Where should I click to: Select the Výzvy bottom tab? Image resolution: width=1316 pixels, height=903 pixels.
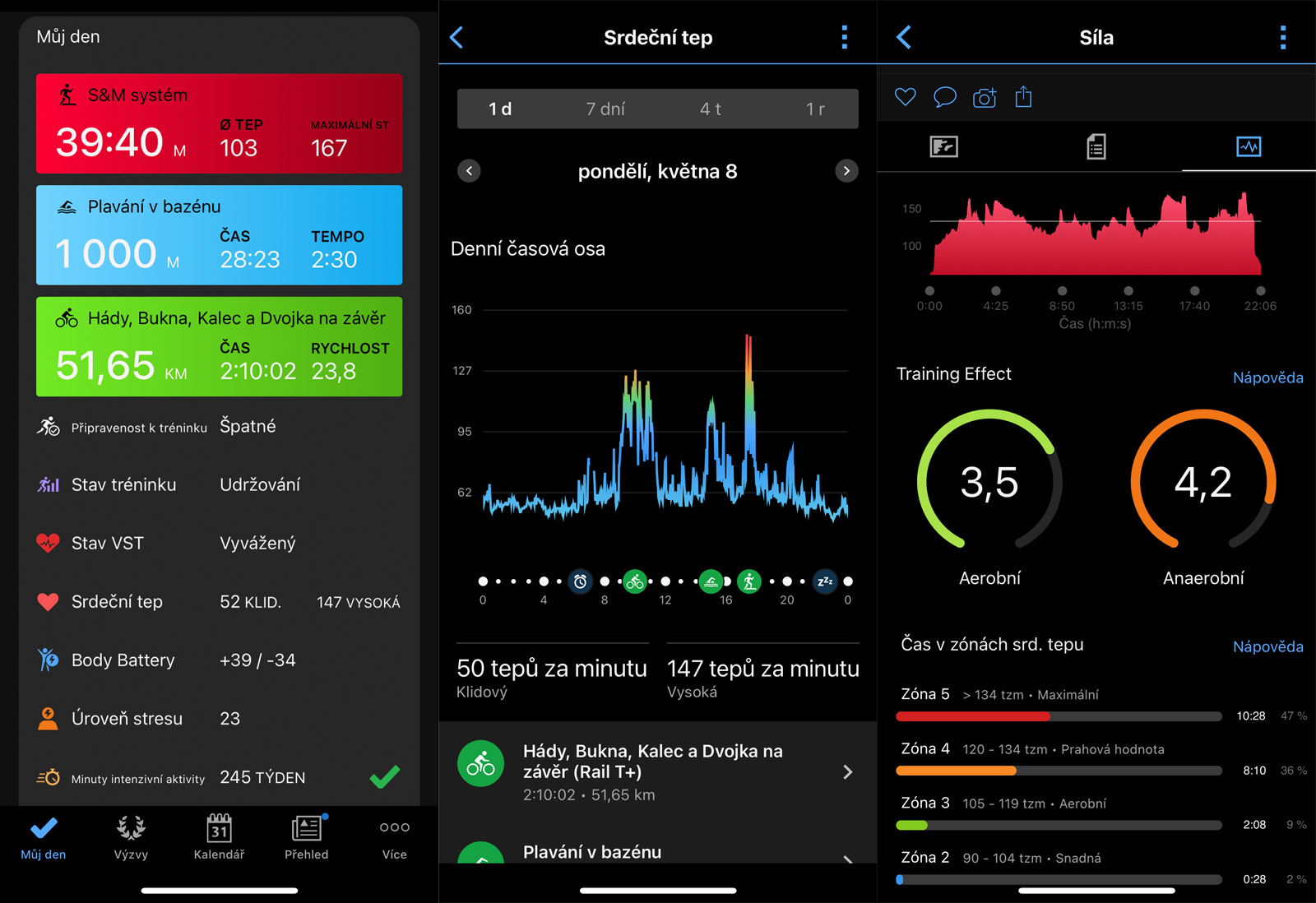(x=131, y=839)
